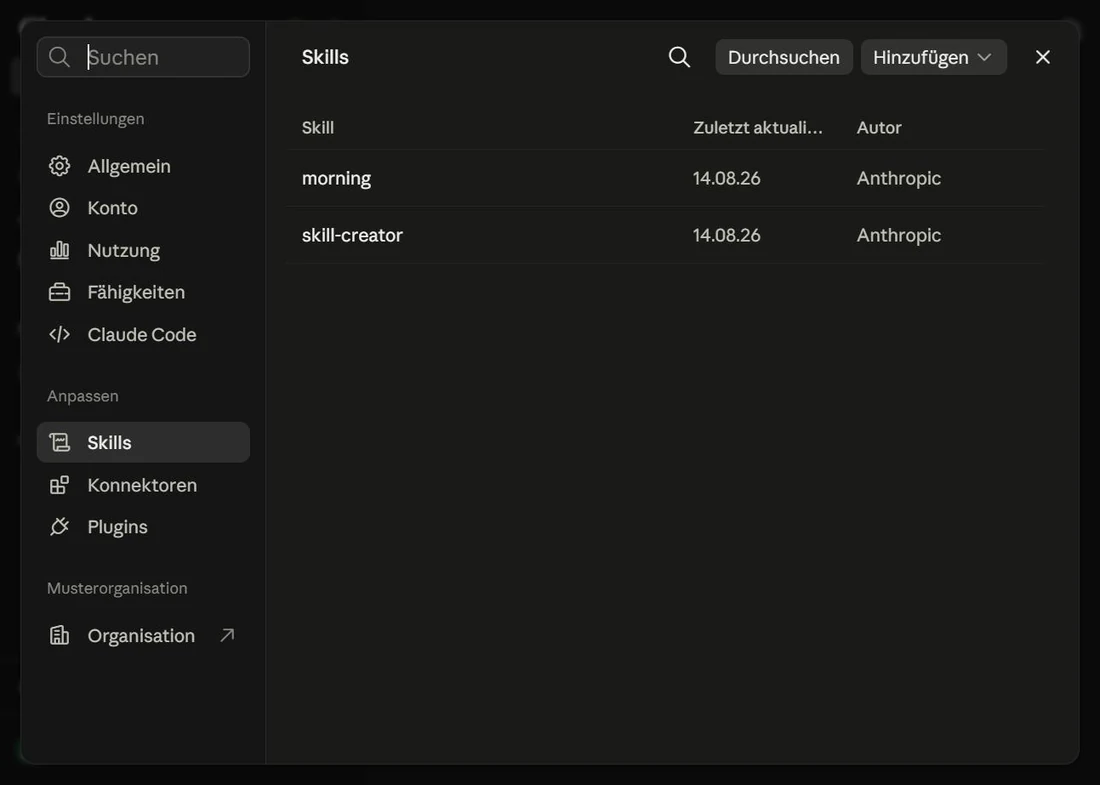Click the magnifier icon next to Durchsuchen
The height and width of the screenshot is (785, 1100).
point(679,57)
